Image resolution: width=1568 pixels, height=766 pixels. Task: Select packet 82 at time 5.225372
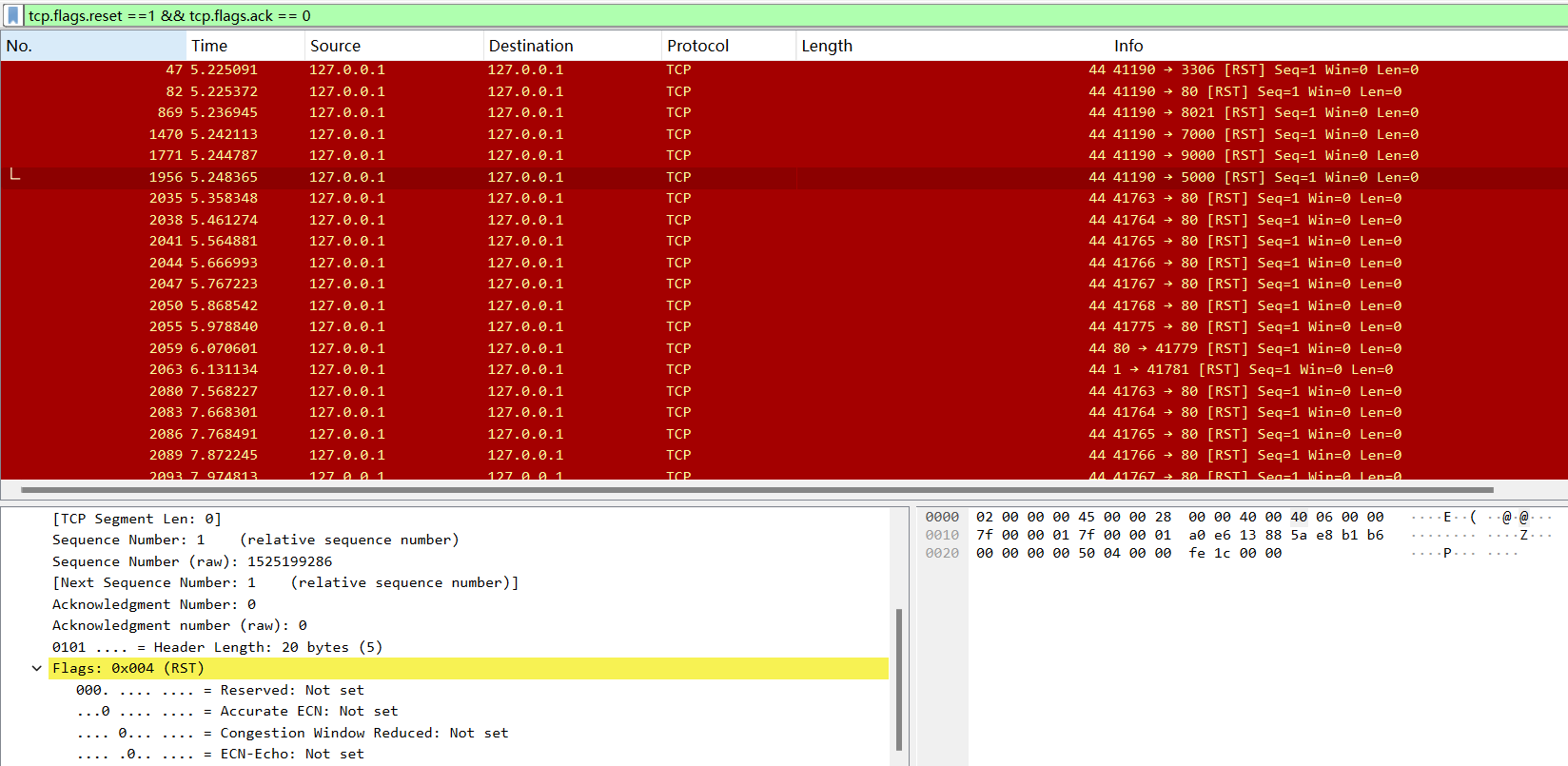(784, 91)
